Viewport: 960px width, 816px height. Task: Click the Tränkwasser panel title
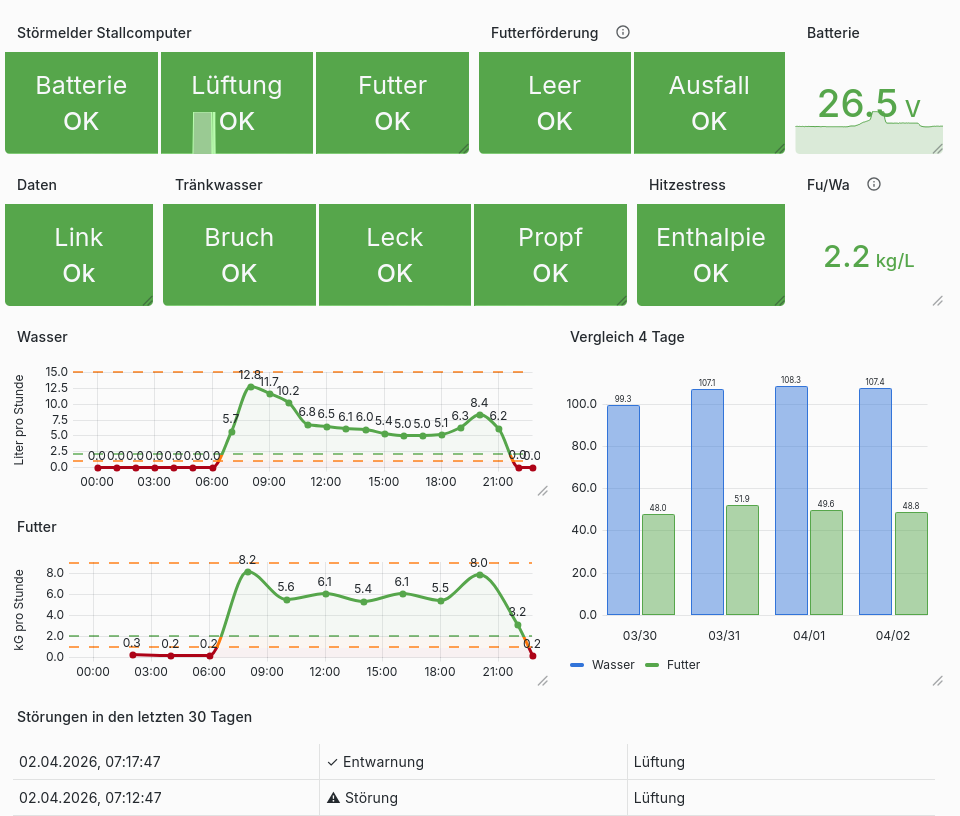pos(218,185)
